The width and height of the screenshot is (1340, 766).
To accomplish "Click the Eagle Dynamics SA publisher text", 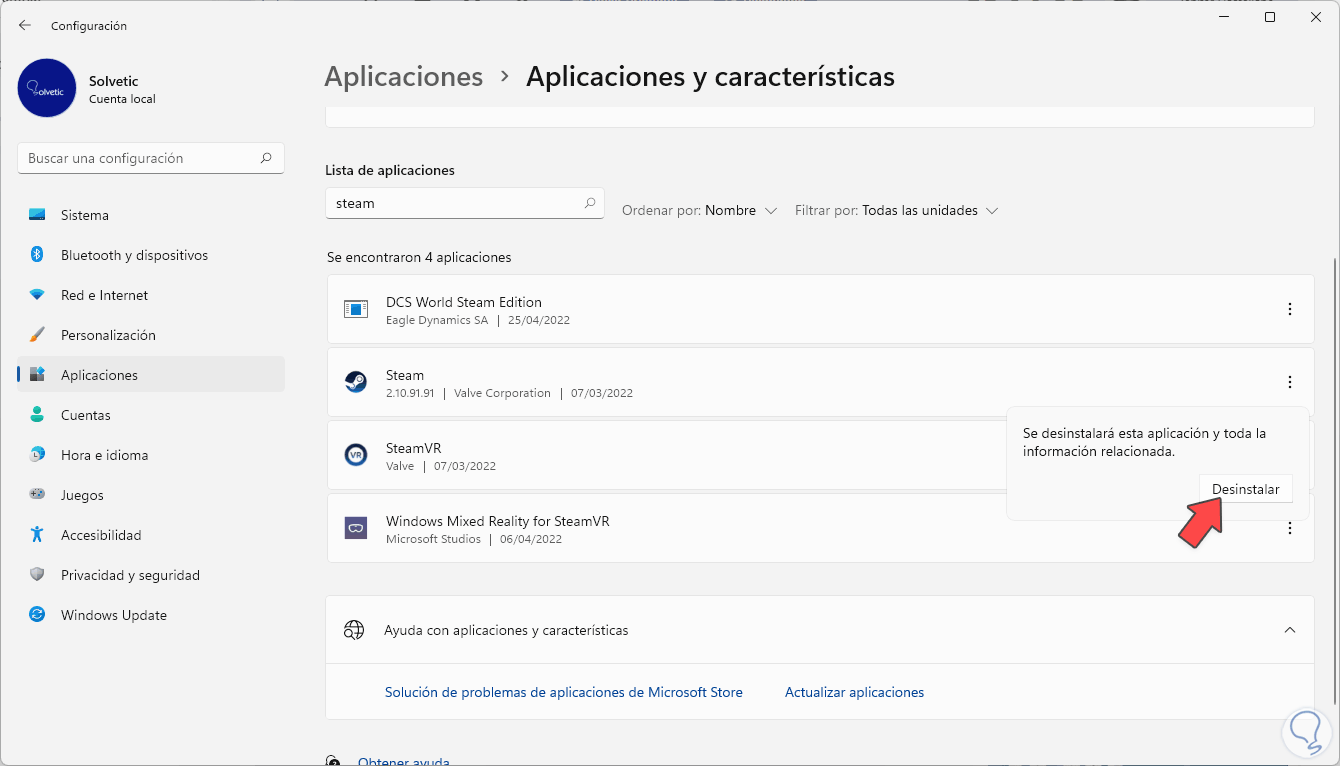I will (x=437, y=320).
